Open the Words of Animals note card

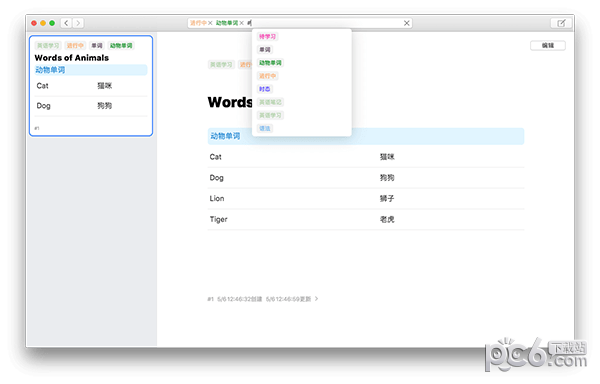pyautogui.click(x=91, y=86)
